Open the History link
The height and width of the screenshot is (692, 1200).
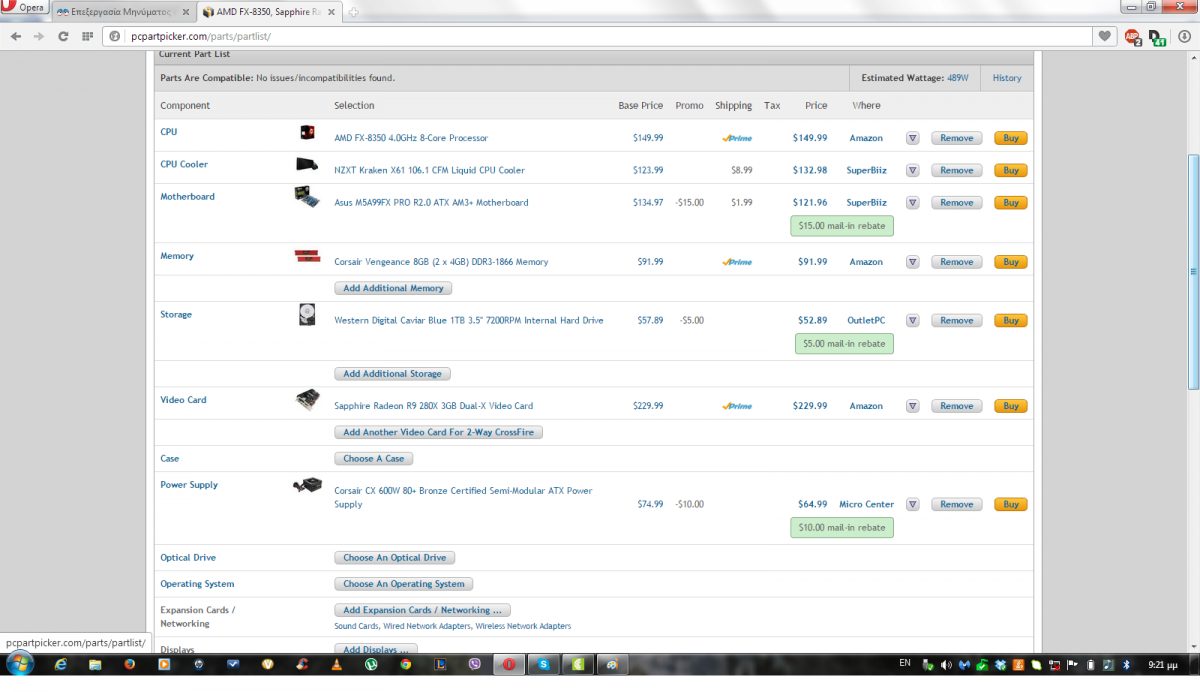(x=1007, y=78)
